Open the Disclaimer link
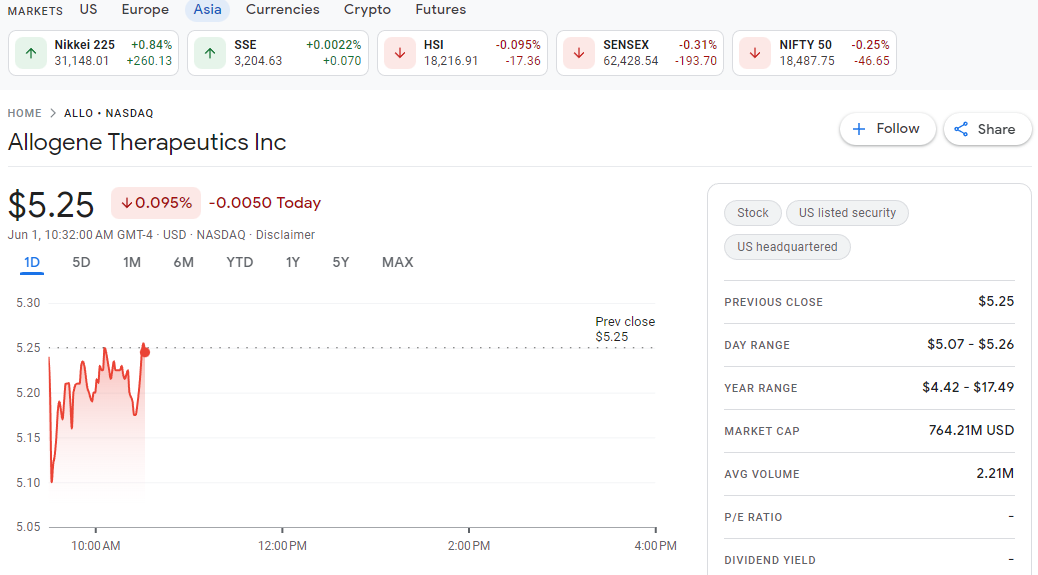 tap(285, 235)
